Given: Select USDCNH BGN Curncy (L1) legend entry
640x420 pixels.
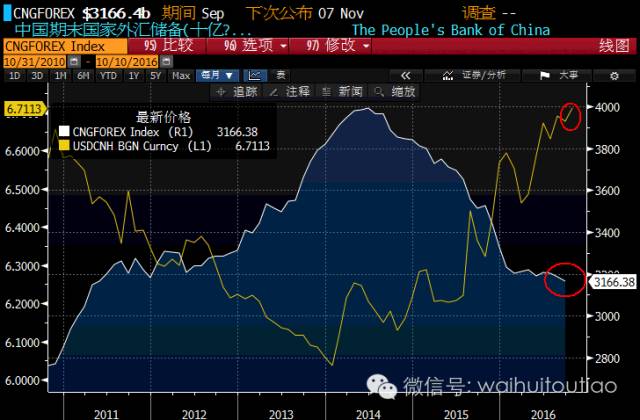Looking at the screenshot, I should pos(142,146).
